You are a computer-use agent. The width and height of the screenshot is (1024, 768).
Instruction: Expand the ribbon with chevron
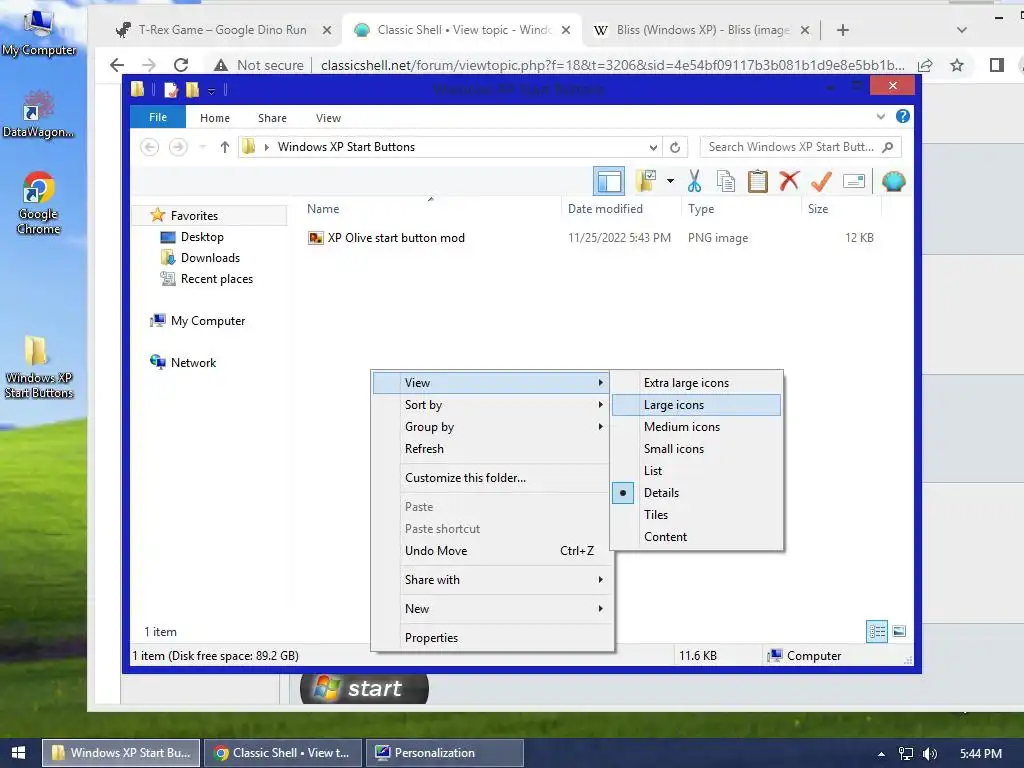click(880, 117)
